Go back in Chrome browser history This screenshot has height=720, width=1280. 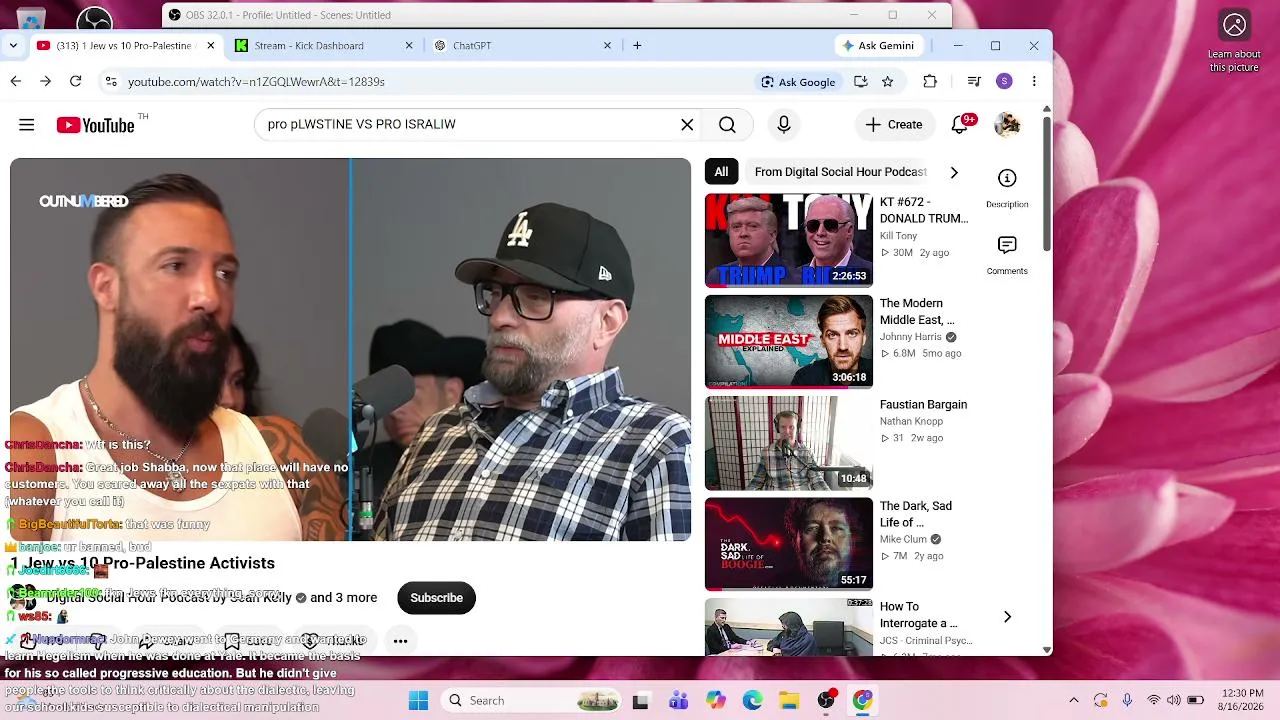coord(16,82)
